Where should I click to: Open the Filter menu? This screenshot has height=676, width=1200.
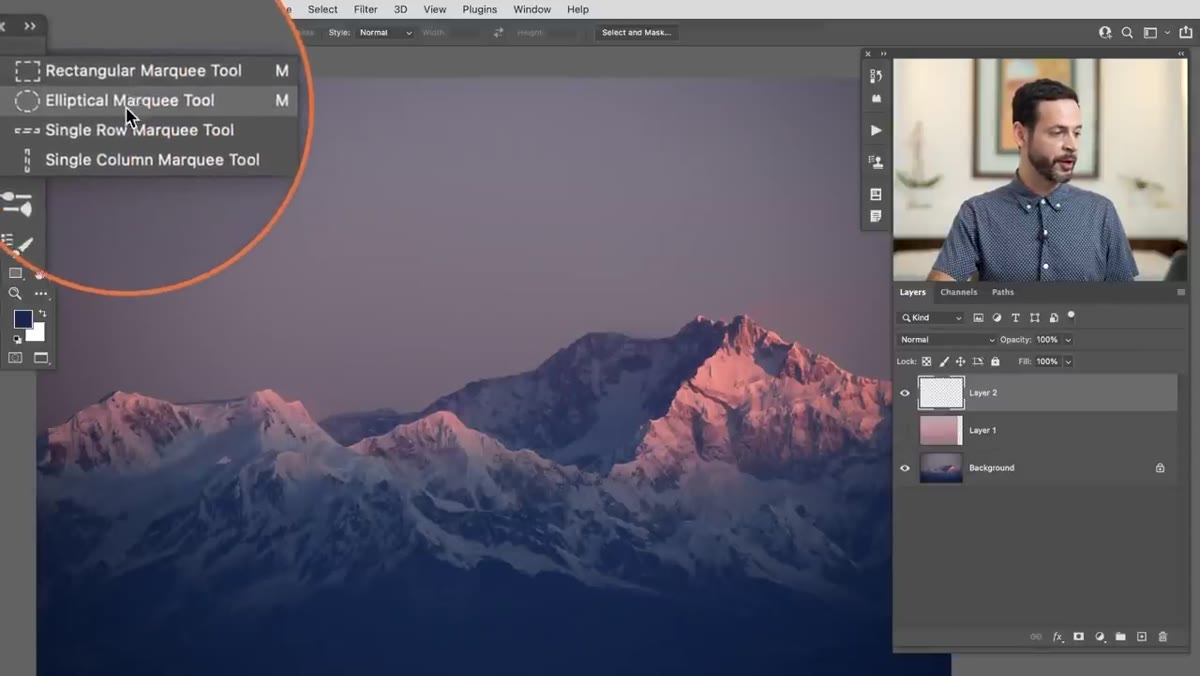[x=365, y=9]
